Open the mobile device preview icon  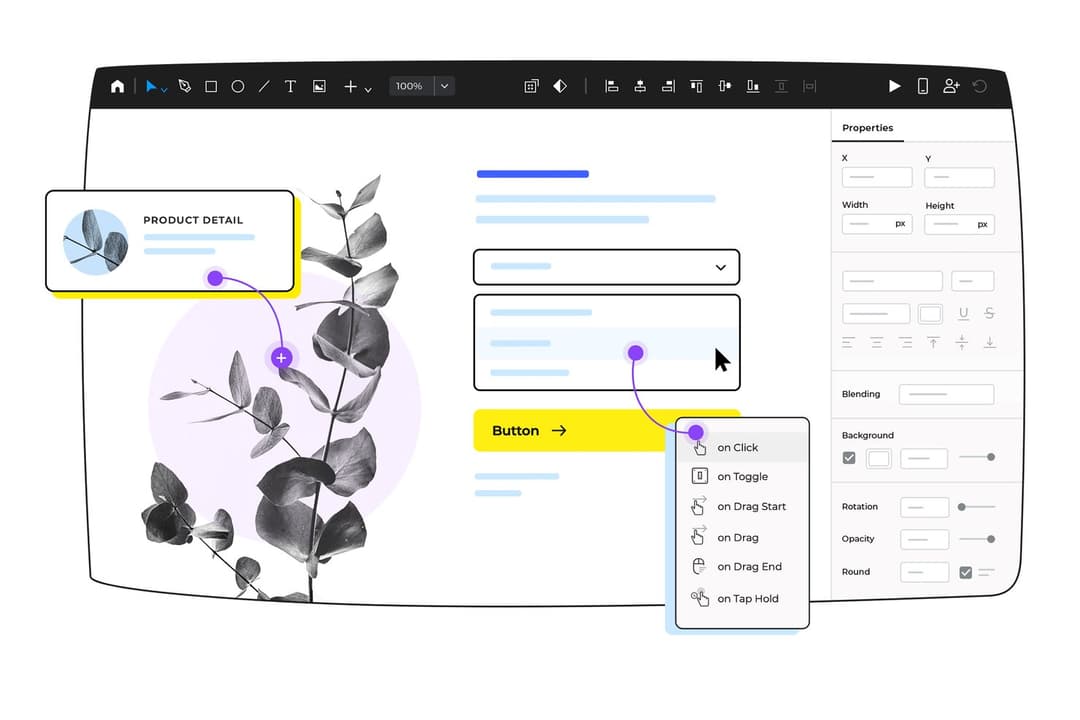(923, 86)
